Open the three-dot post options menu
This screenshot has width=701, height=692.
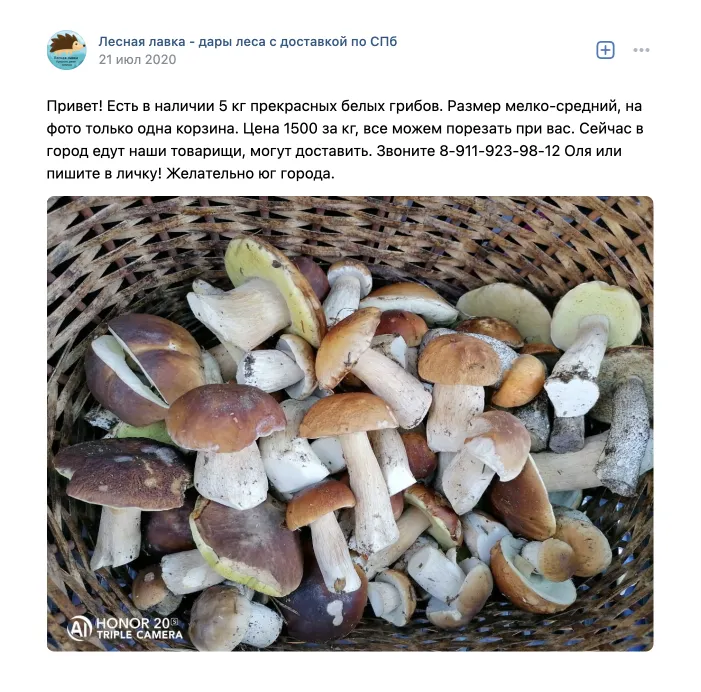[x=641, y=50]
